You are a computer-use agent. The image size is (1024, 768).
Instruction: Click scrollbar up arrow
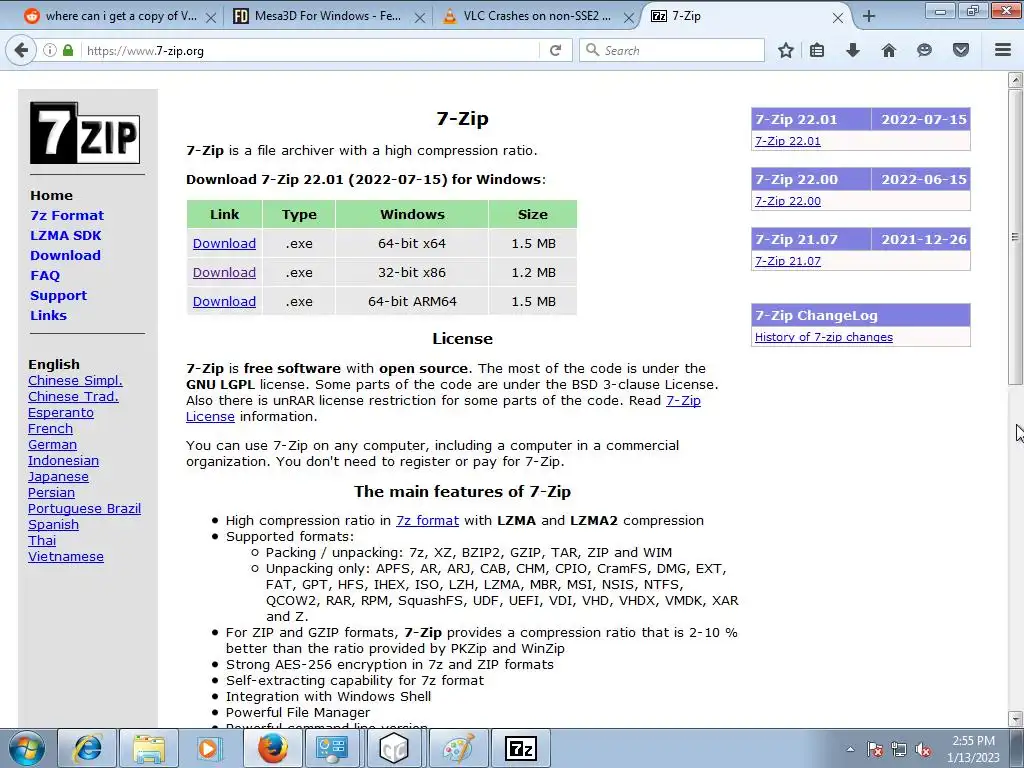click(x=1015, y=80)
